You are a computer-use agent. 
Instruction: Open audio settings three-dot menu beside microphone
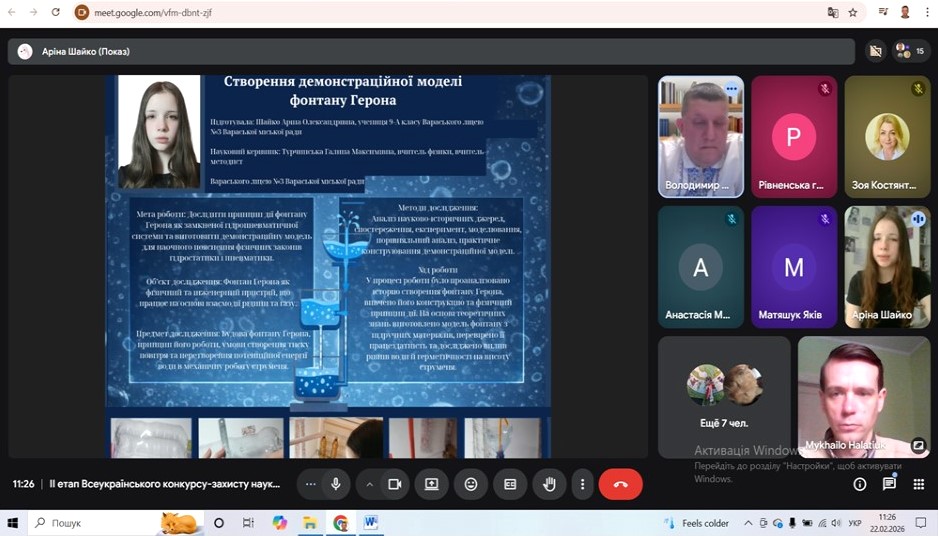[x=311, y=484]
